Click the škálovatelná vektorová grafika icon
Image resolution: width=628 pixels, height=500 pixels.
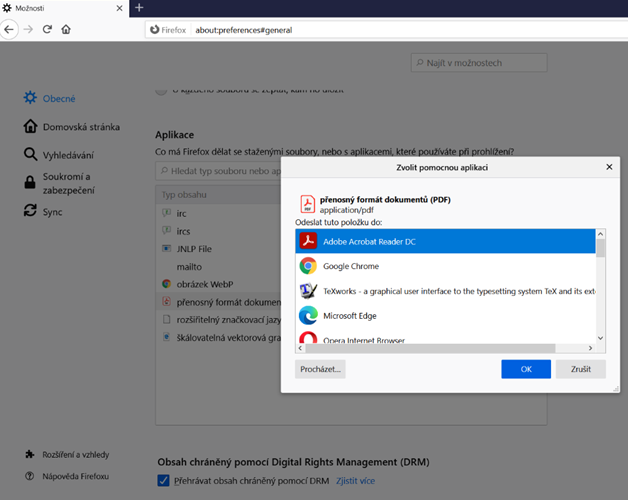[x=166, y=337]
